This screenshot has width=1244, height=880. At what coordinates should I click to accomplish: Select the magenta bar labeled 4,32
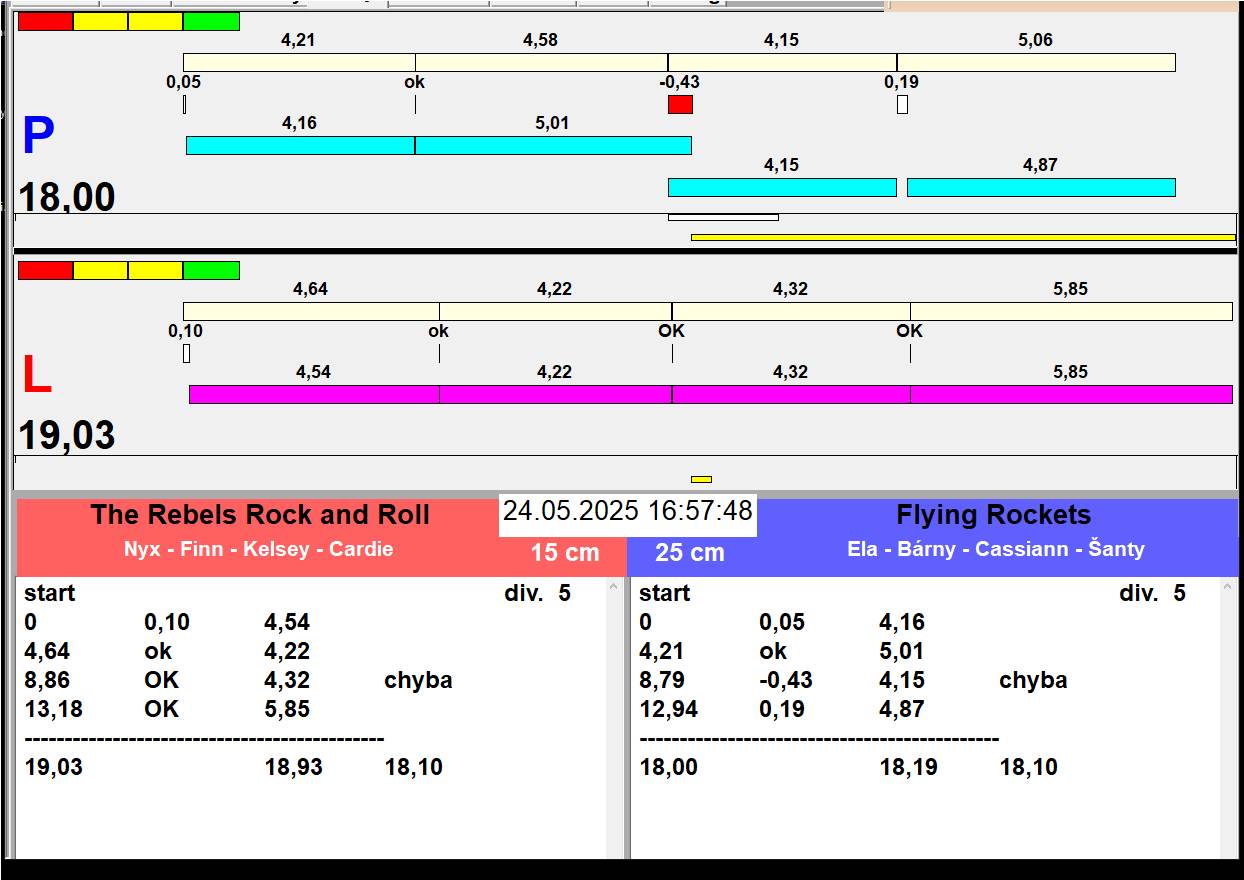791,394
